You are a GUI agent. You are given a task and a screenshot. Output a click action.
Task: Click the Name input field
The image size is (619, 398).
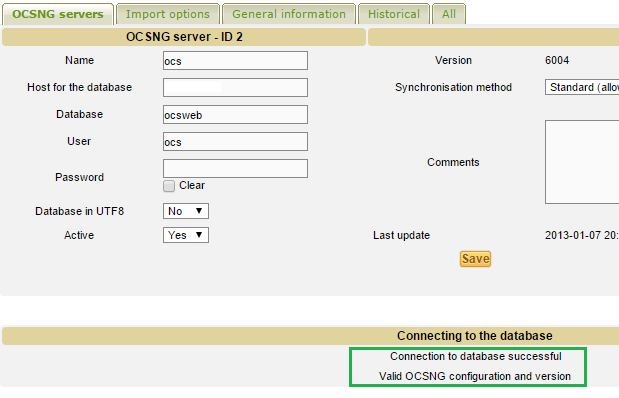235,60
